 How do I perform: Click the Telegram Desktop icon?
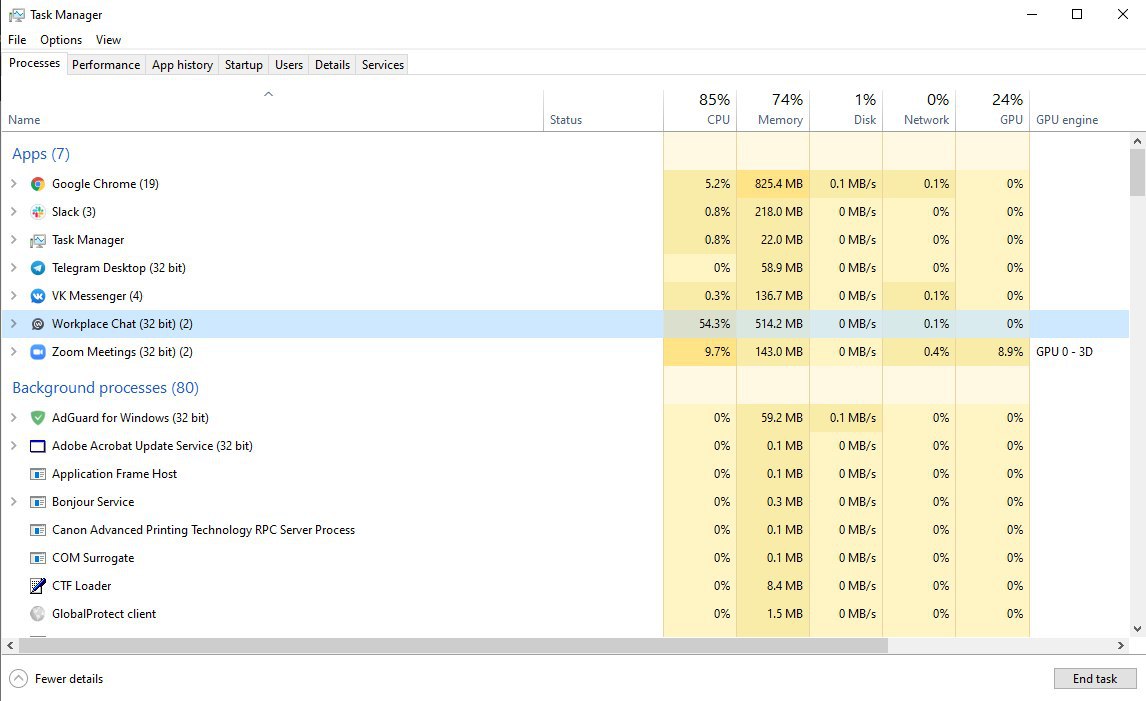pyautogui.click(x=38, y=268)
